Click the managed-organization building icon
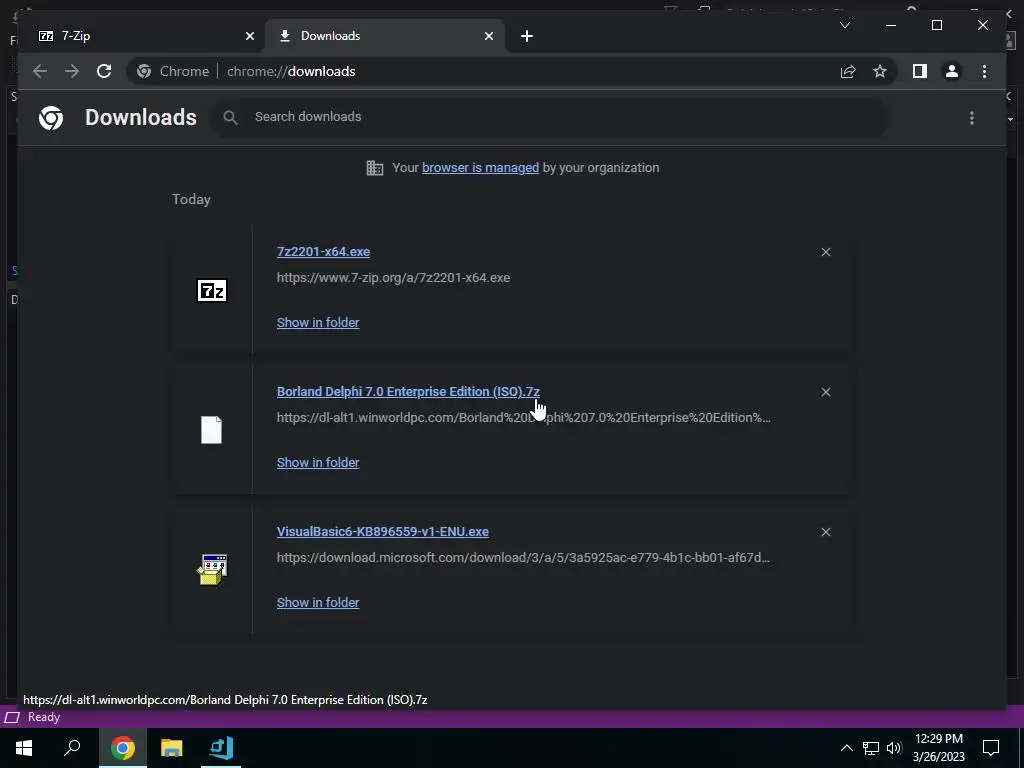This screenshot has width=1024, height=768. [375, 168]
